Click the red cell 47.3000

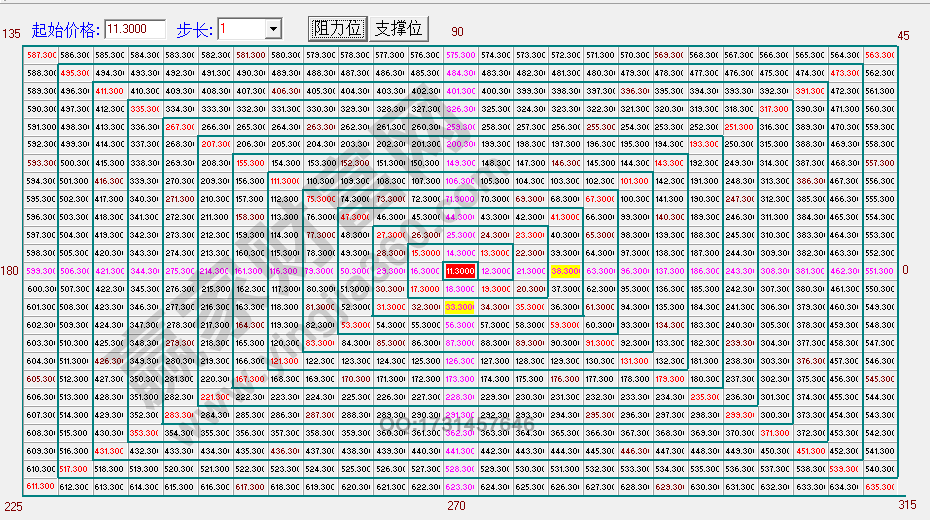355,217
